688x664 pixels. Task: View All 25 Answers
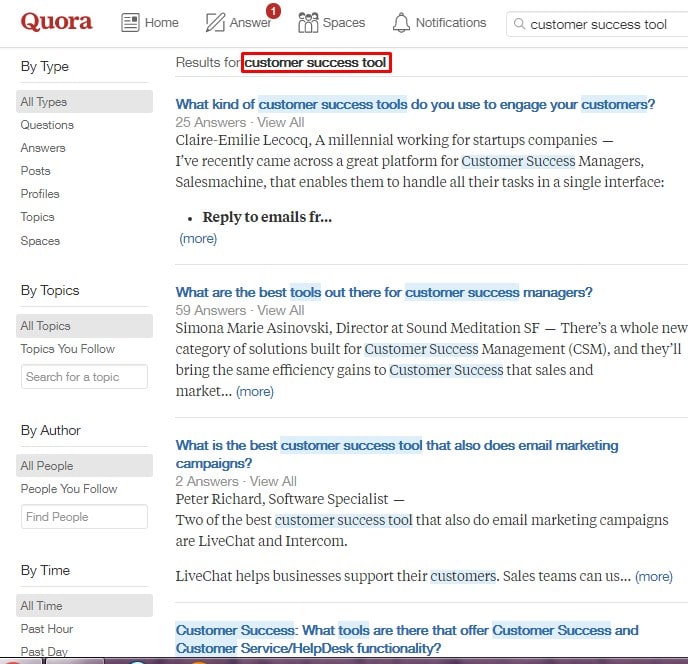tap(281, 122)
